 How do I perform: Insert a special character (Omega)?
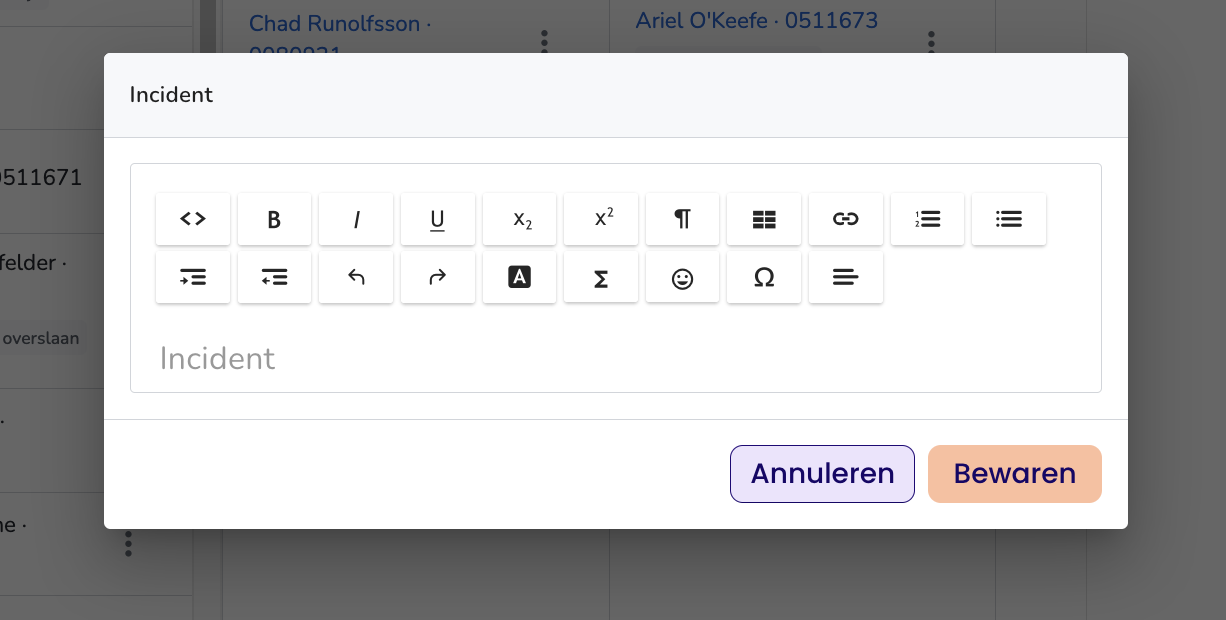[x=764, y=277]
